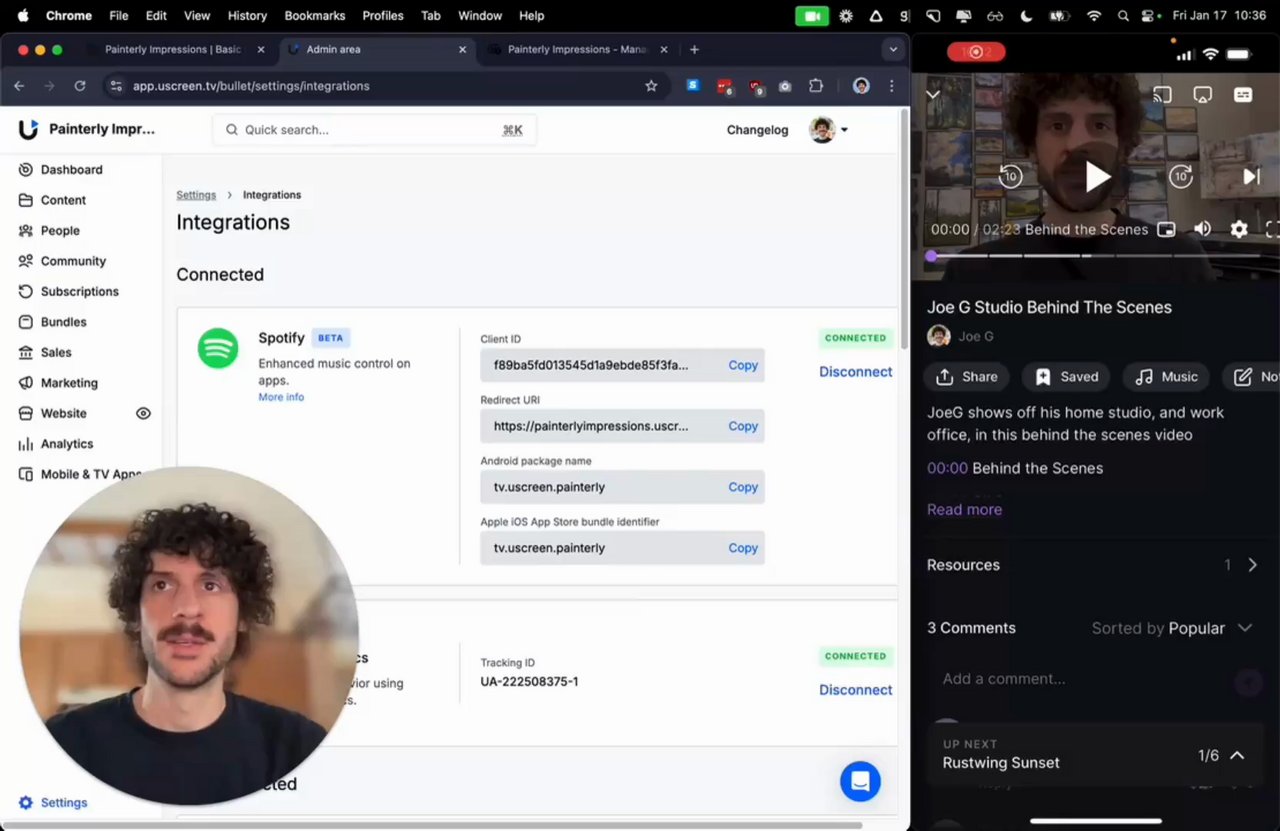Expand description with Read more
This screenshot has width=1280, height=831.
pyautogui.click(x=964, y=510)
